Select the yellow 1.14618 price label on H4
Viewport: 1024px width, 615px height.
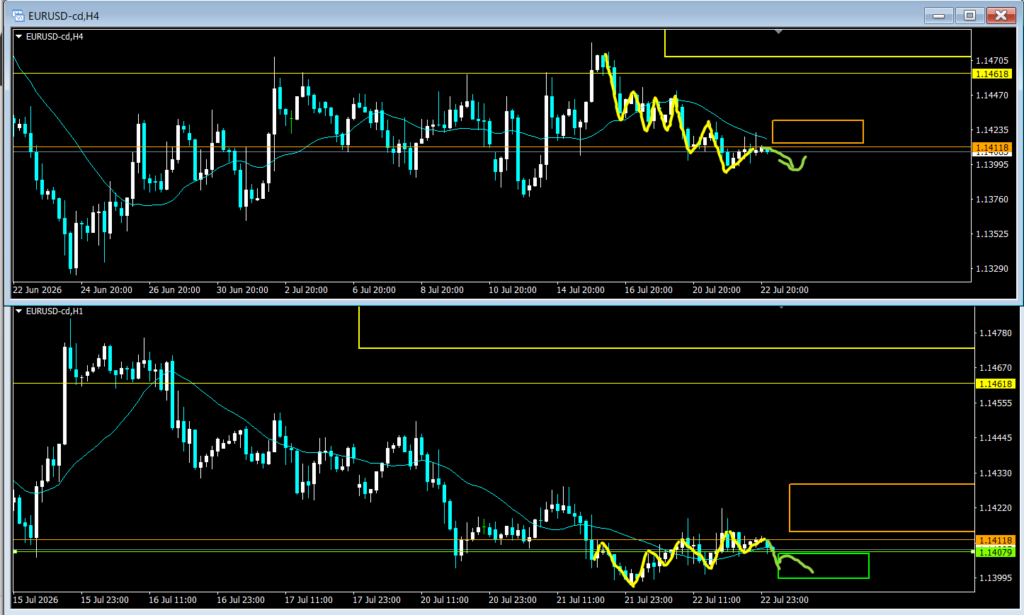click(992, 74)
